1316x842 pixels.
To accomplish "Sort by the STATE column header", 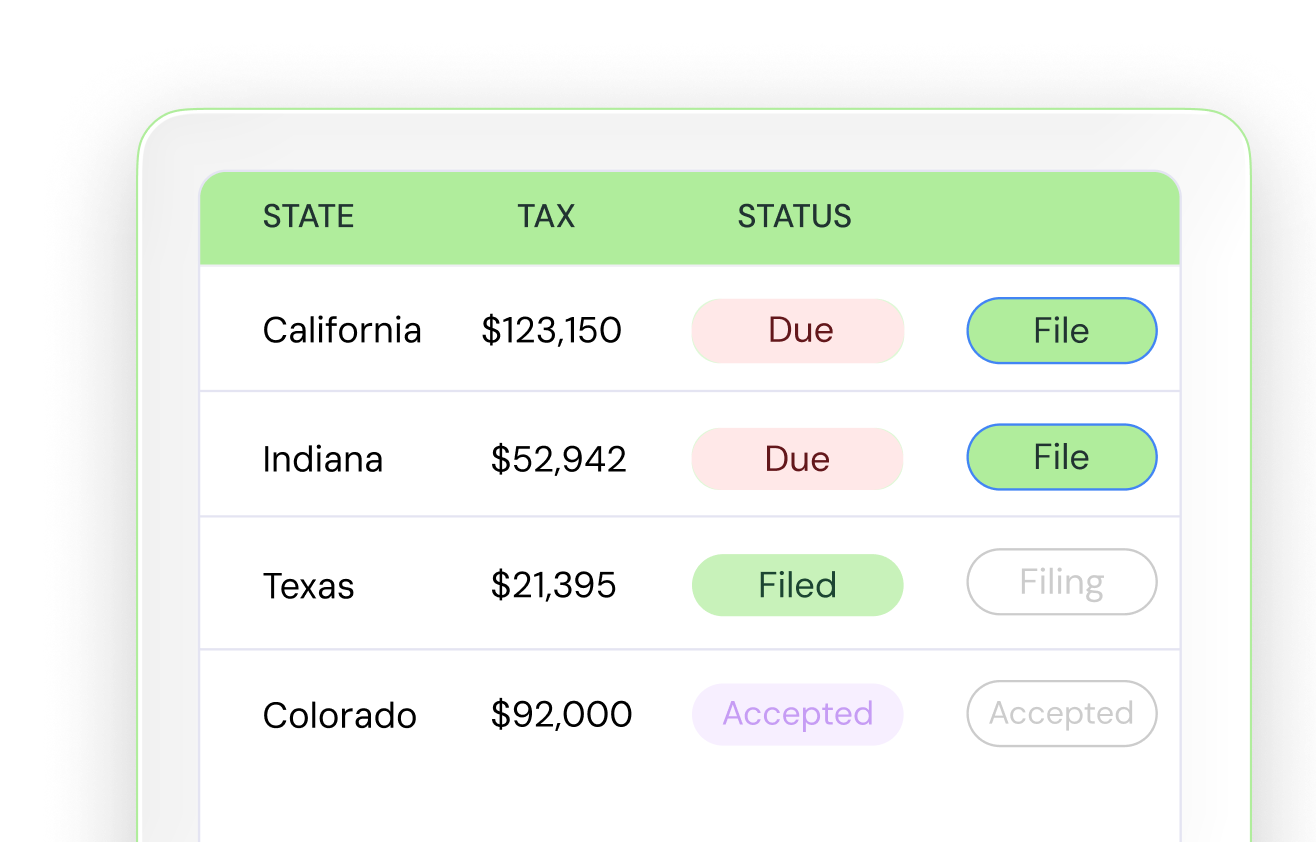I will (x=308, y=217).
